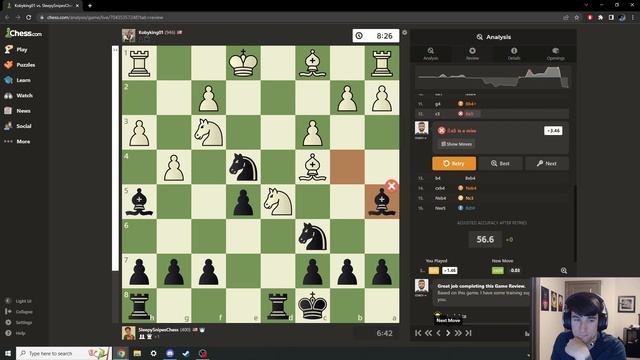This screenshot has width=640, height=360.
Task: Open Windows Settings from the taskbar
Action: click(x=153, y=353)
